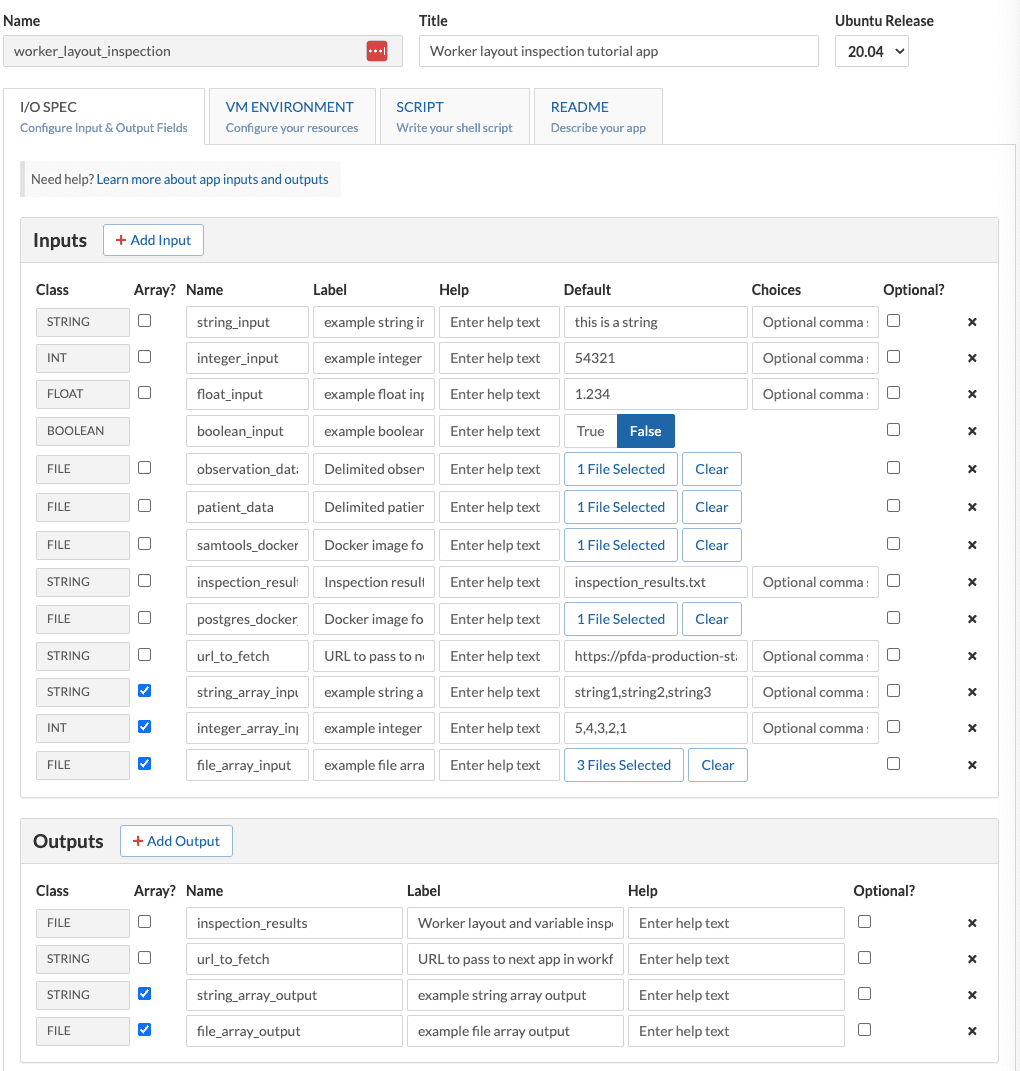Open the 1 File Selected picker for observation_data
This screenshot has height=1071, width=1020.
click(620, 469)
